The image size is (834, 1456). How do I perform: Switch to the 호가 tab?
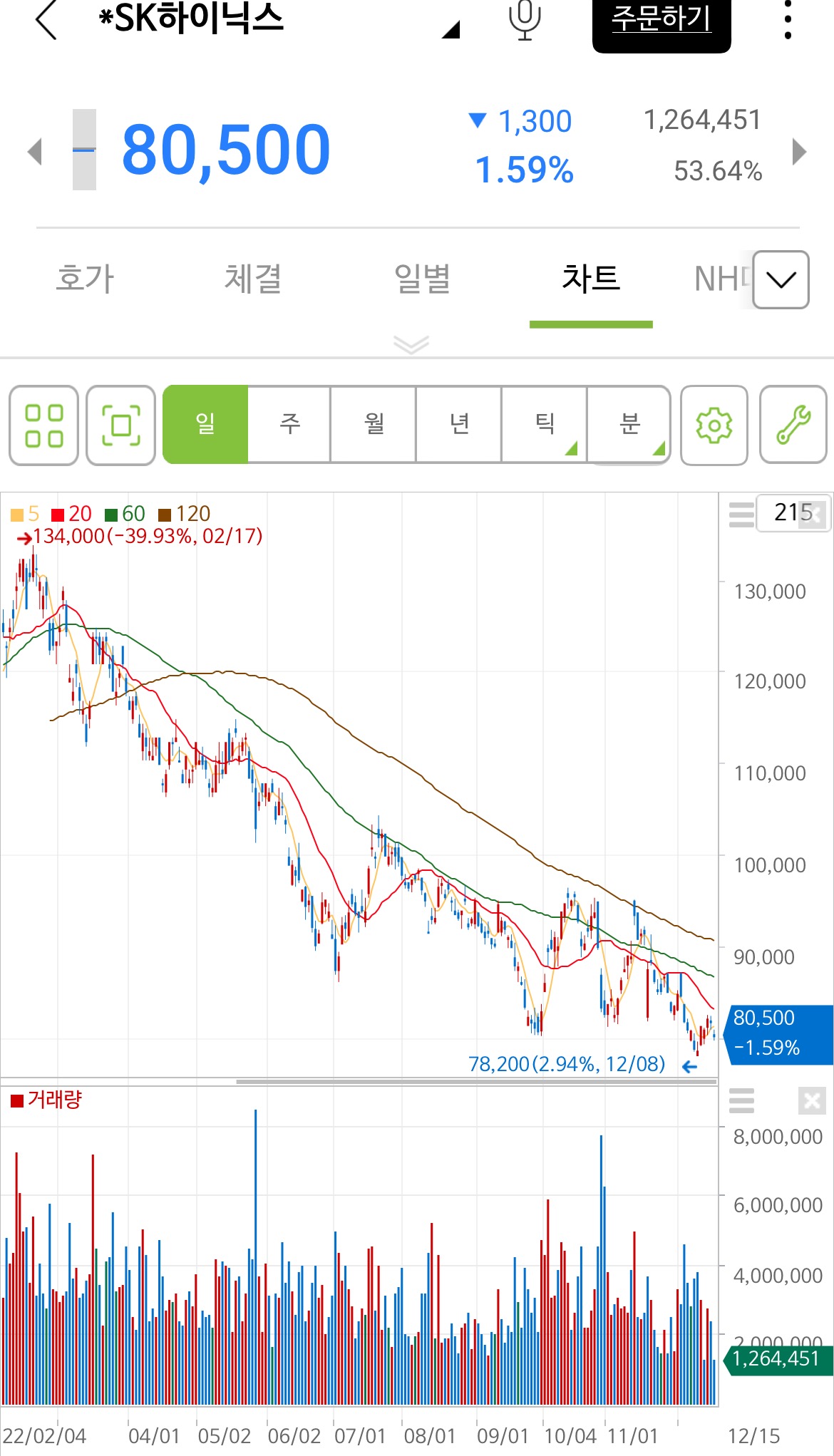coord(85,279)
